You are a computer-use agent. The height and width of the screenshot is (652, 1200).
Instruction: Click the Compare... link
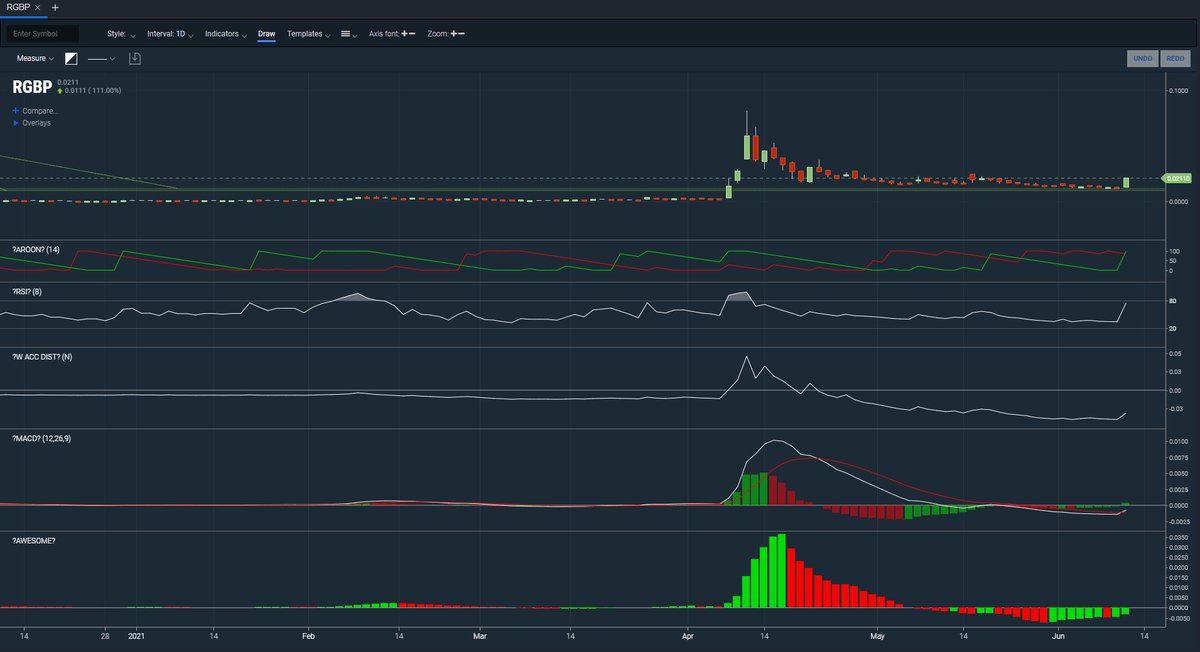point(36,111)
